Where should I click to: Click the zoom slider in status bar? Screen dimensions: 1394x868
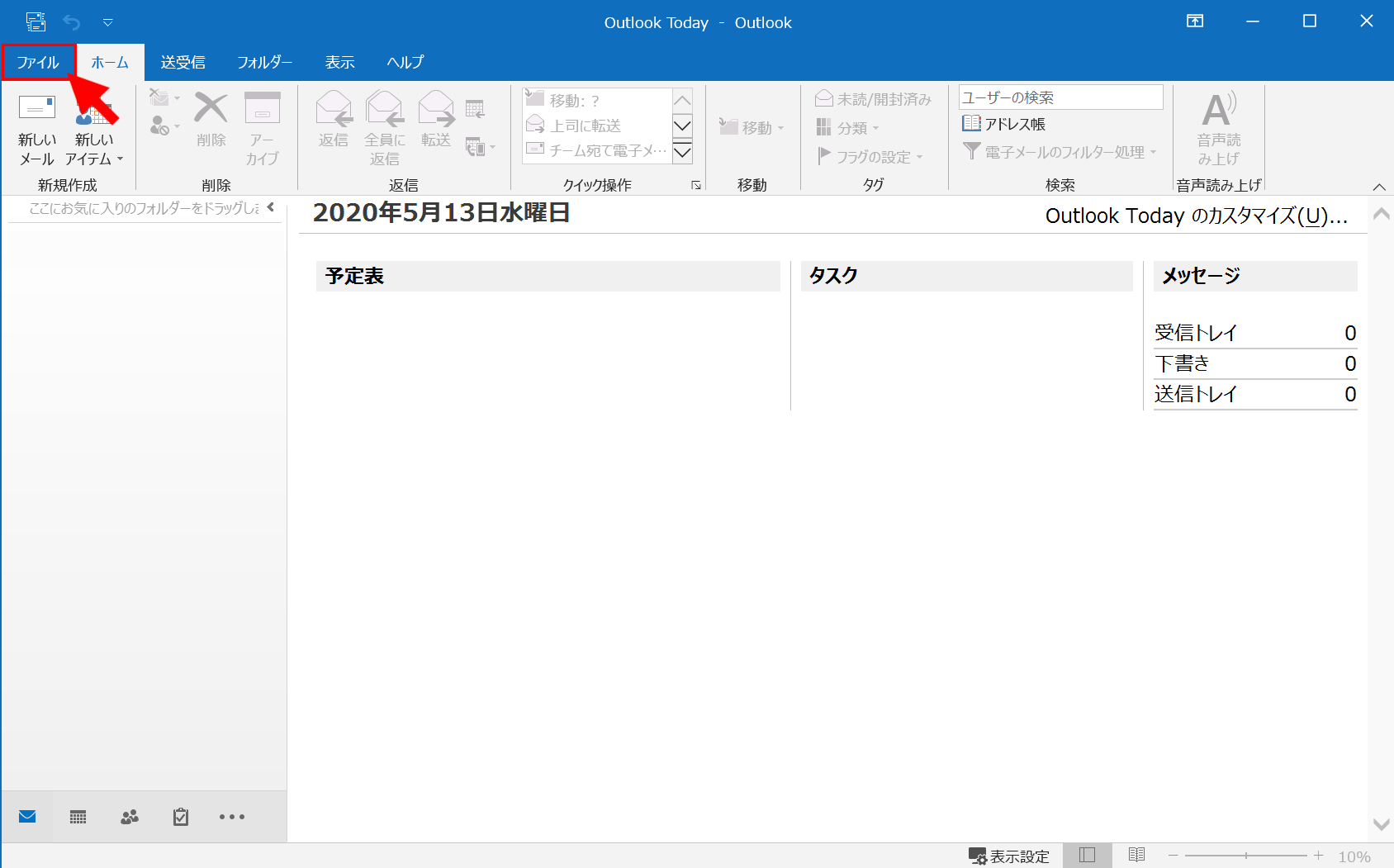[x=1245, y=856]
